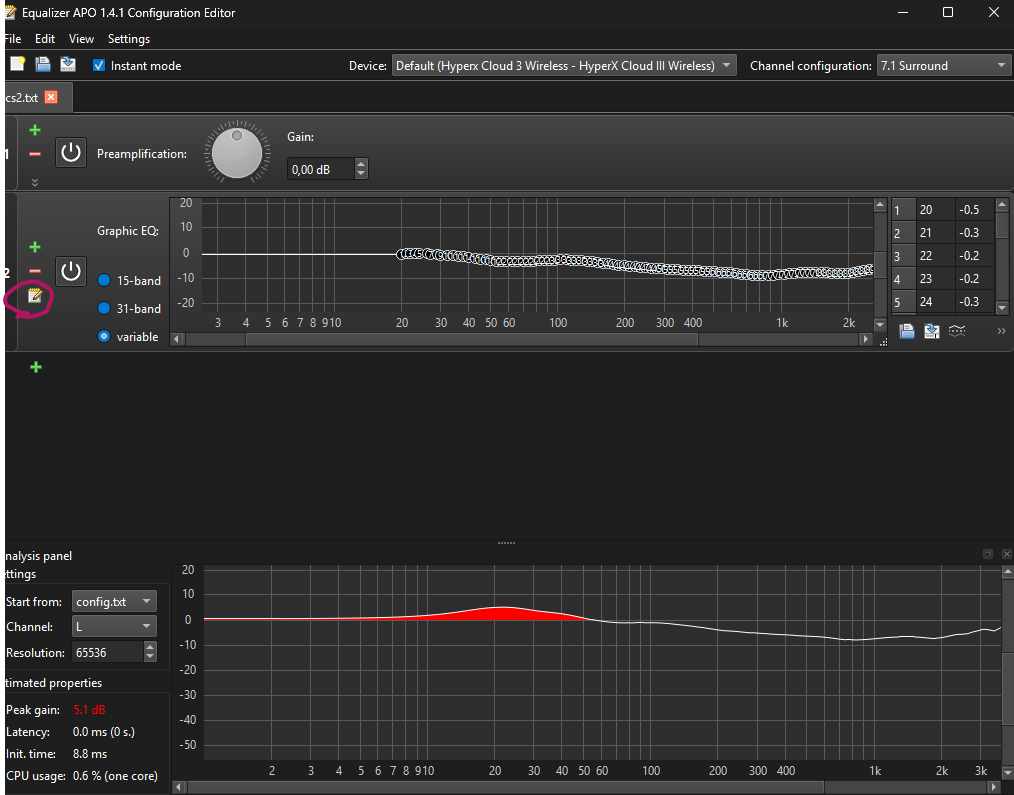Viewport: 1014px width, 795px height.
Task: Open the Channel L dropdown
Action: [x=114, y=627]
